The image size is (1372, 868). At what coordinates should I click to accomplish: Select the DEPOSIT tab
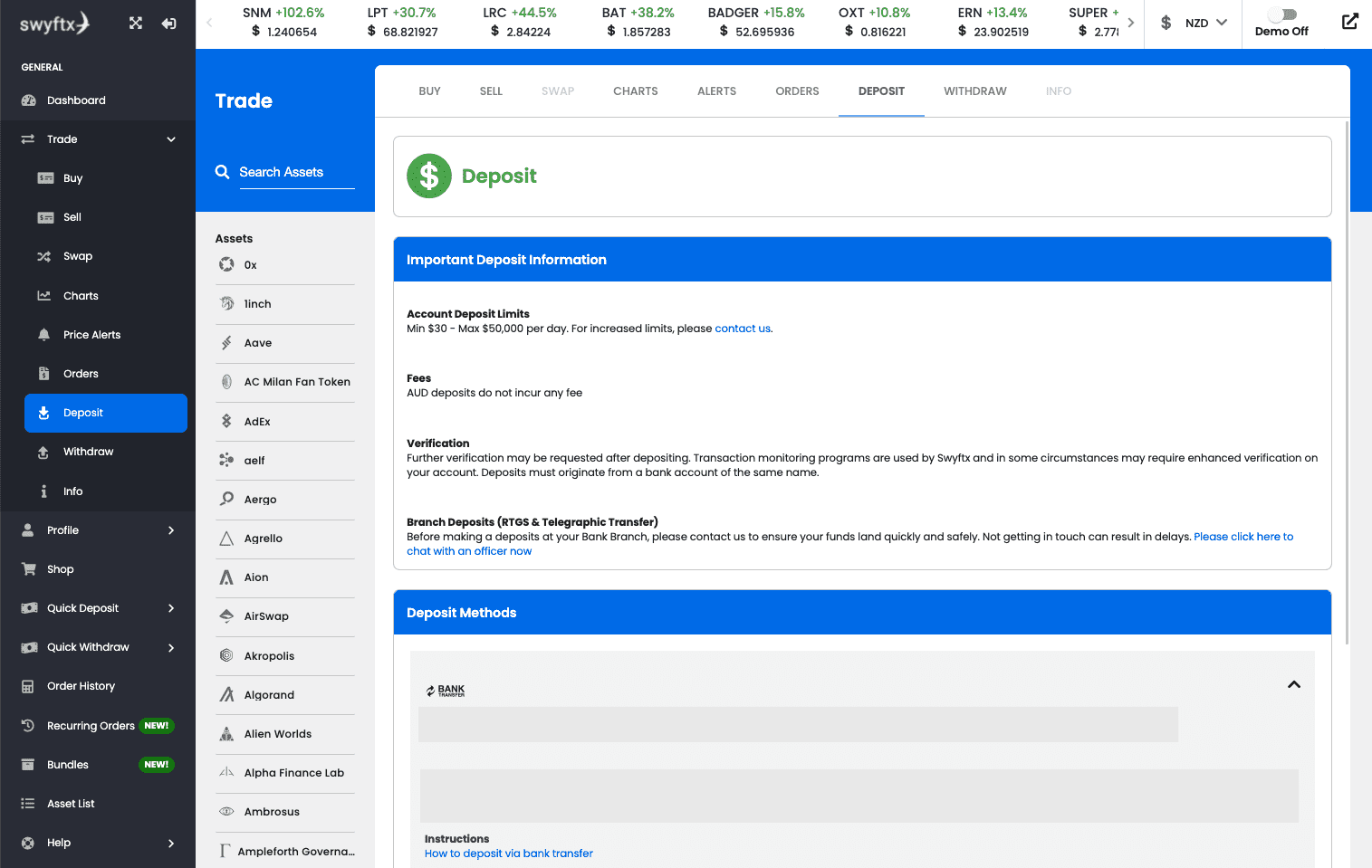click(x=882, y=91)
